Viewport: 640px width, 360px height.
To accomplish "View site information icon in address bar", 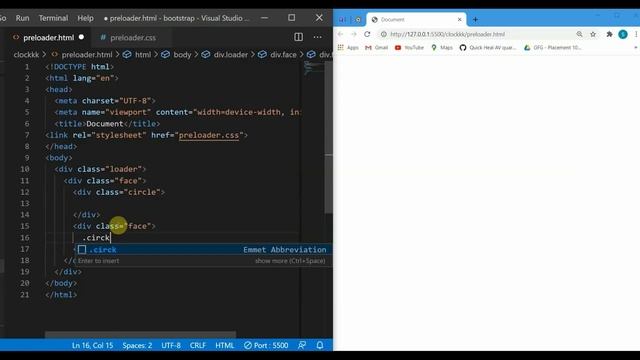I will 384,34.
